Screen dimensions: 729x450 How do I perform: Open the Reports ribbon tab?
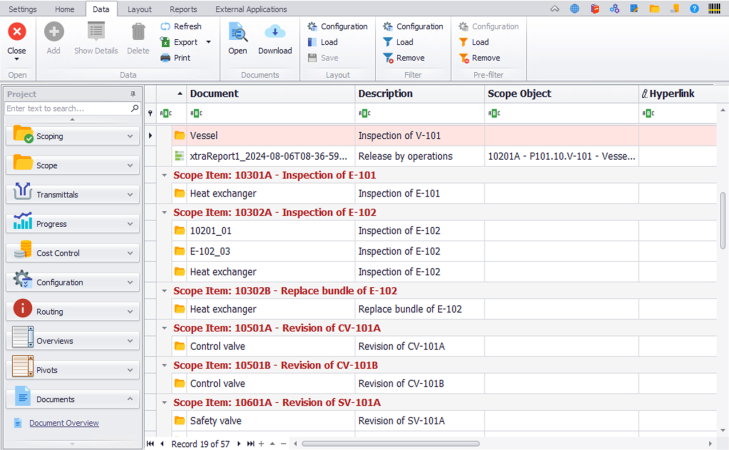pyautogui.click(x=183, y=8)
